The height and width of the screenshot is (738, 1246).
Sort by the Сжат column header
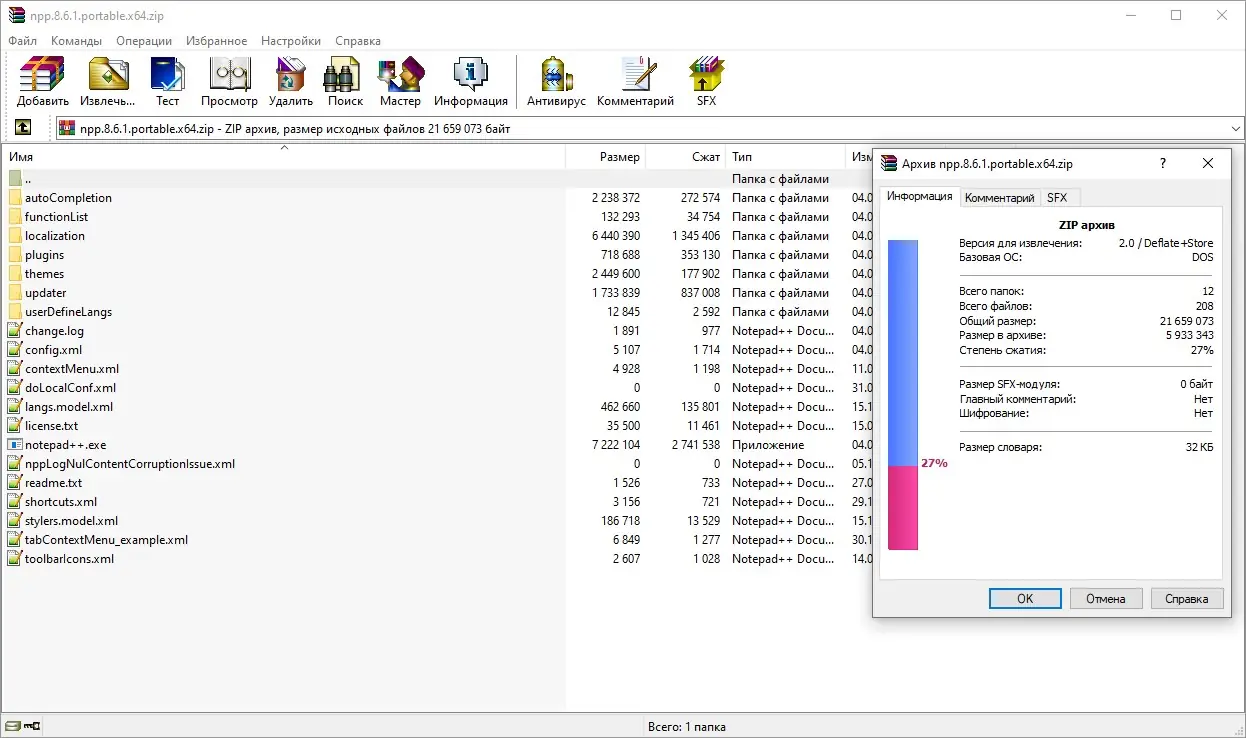tap(686, 157)
